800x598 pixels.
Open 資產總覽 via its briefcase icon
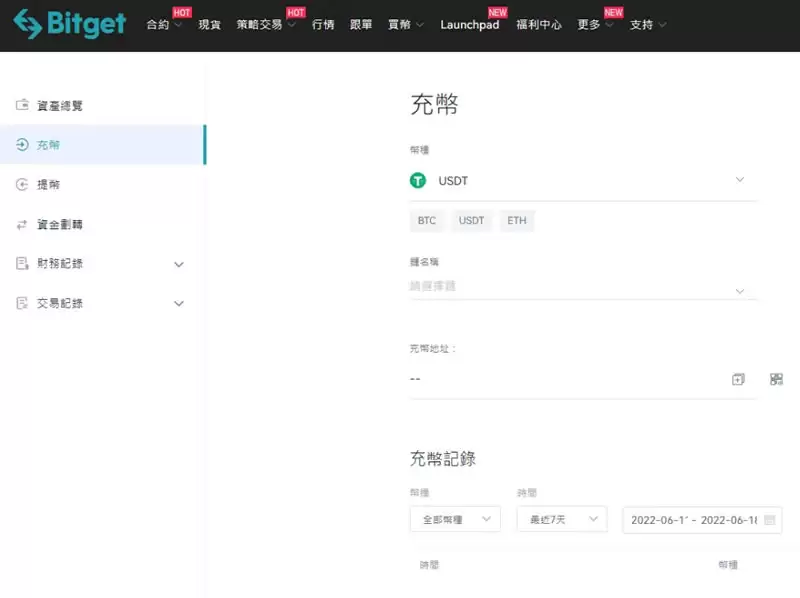(x=22, y=105)
